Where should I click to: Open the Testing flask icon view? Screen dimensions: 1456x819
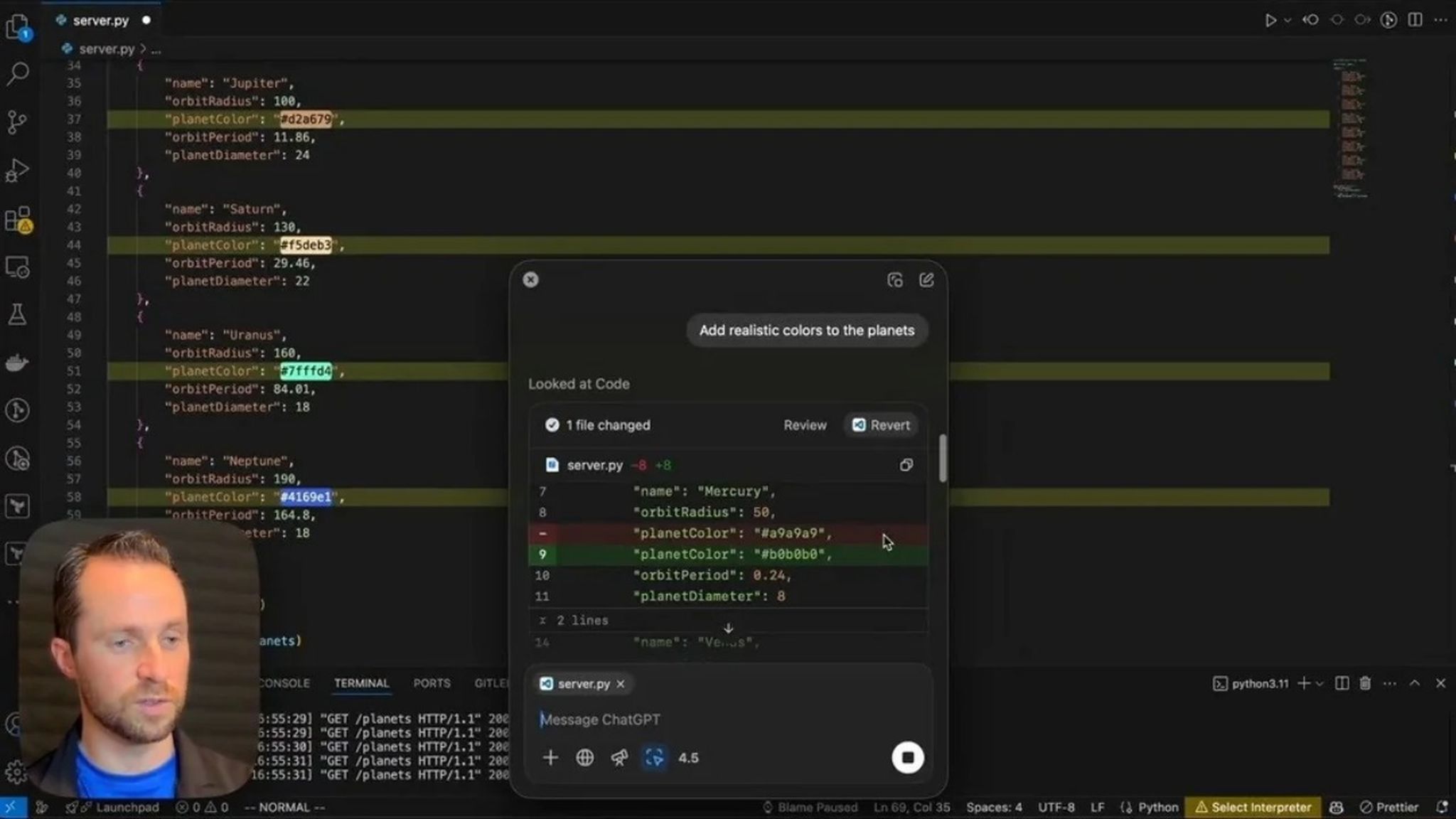(17, 314)
